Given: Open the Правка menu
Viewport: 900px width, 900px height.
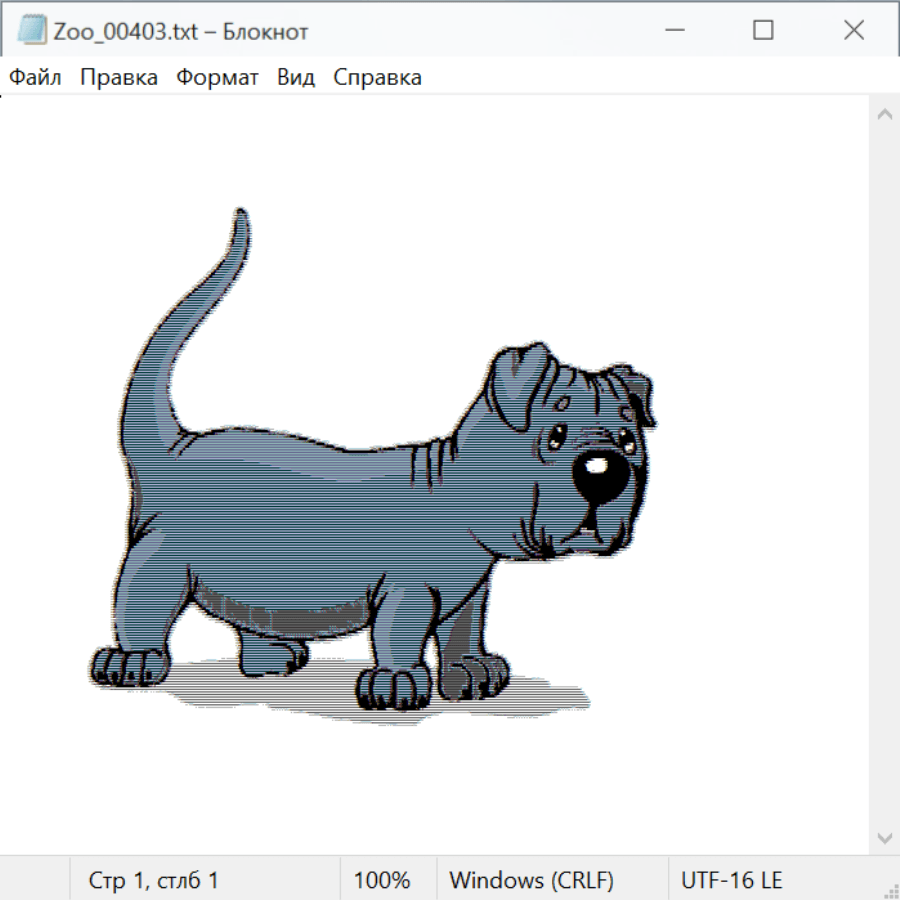Looking at the screenshot, I should point(118,77).
